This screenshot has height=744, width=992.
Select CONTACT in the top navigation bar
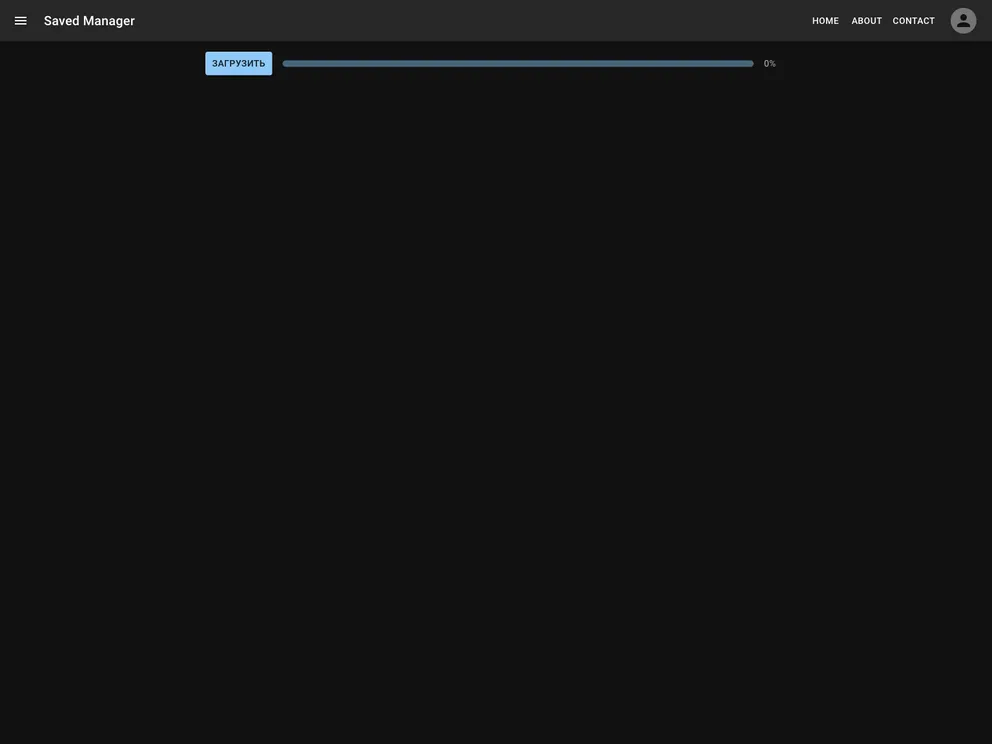click(x=913, y=21)
